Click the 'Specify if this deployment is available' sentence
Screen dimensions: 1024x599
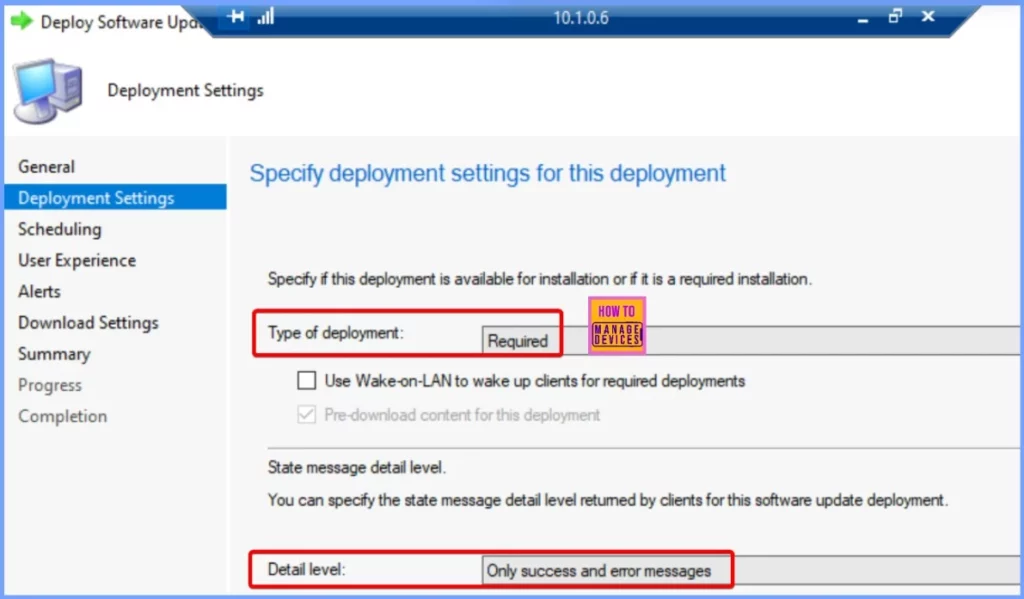click(539, 279)
